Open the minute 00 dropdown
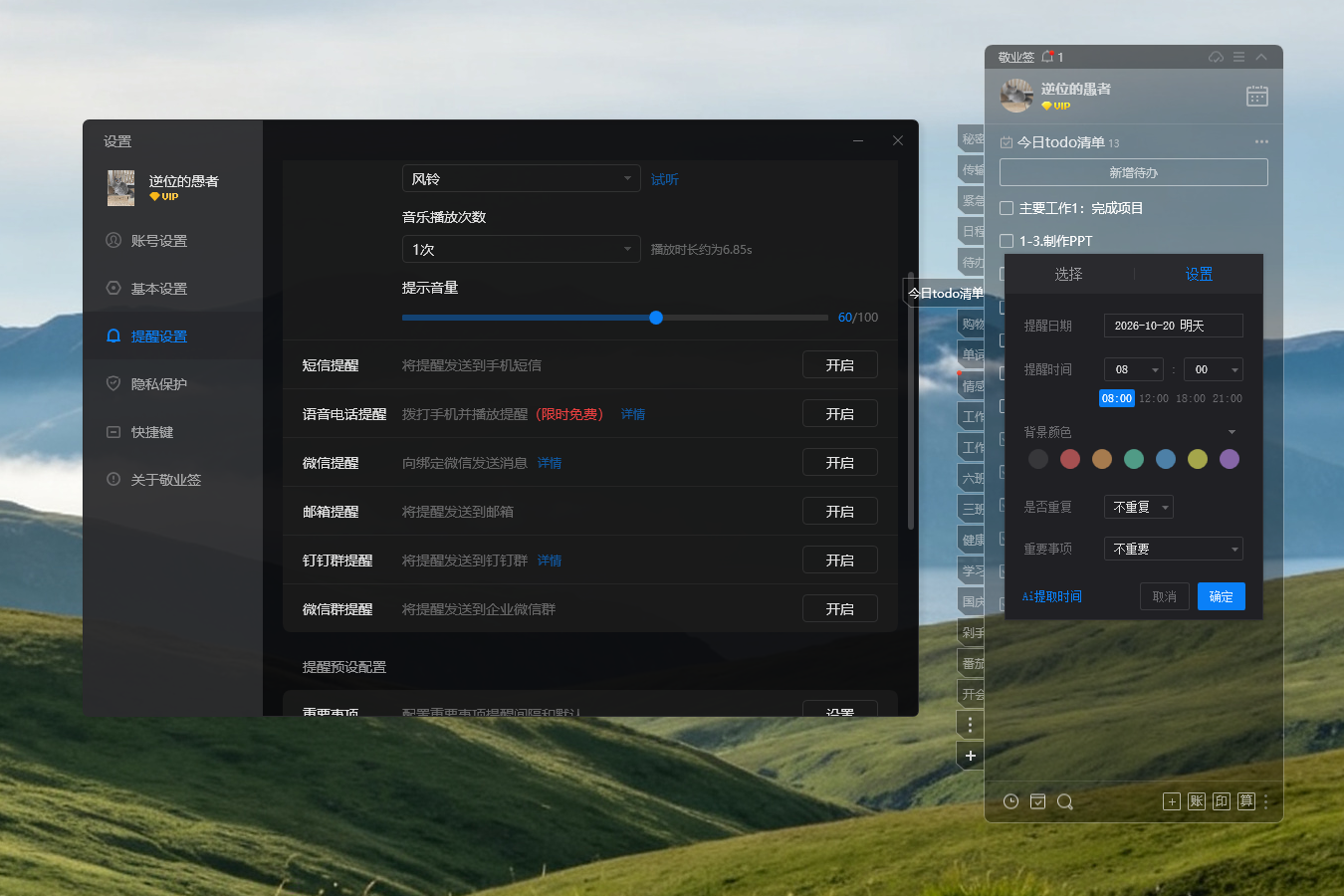Screen dimensions: 1344x896 (1214, 369)
